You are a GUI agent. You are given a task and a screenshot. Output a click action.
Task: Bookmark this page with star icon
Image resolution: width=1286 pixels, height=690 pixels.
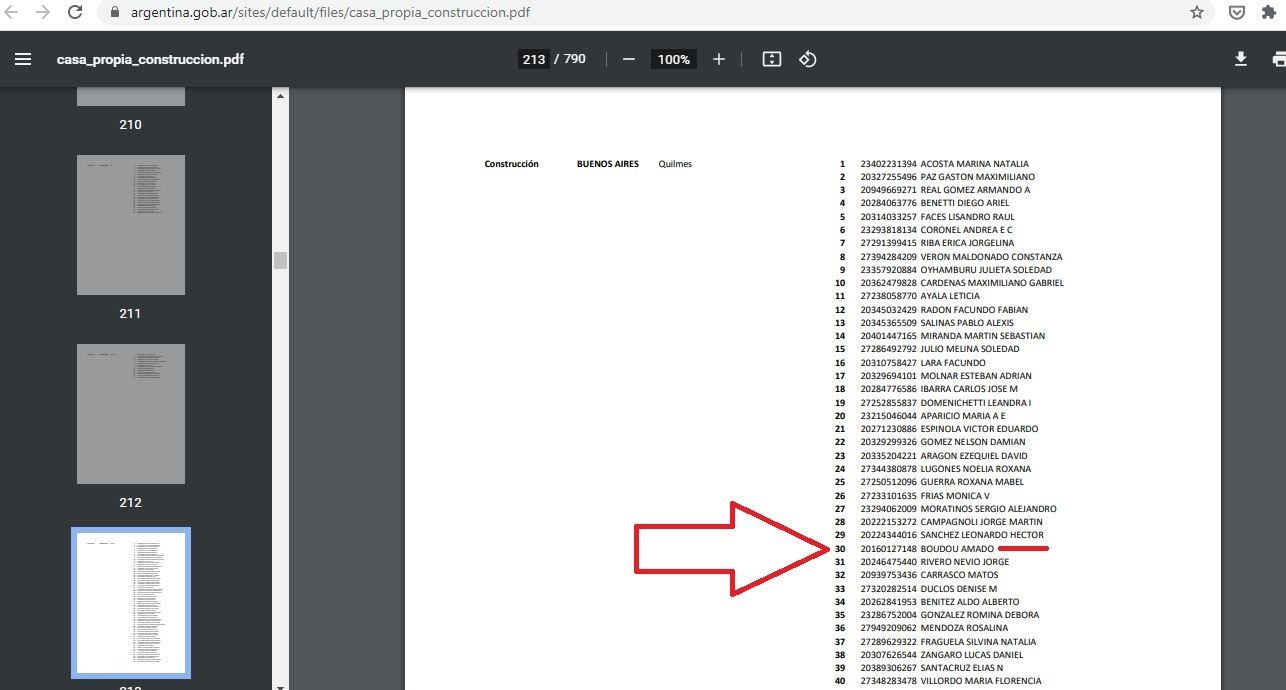coord(1197,13)
